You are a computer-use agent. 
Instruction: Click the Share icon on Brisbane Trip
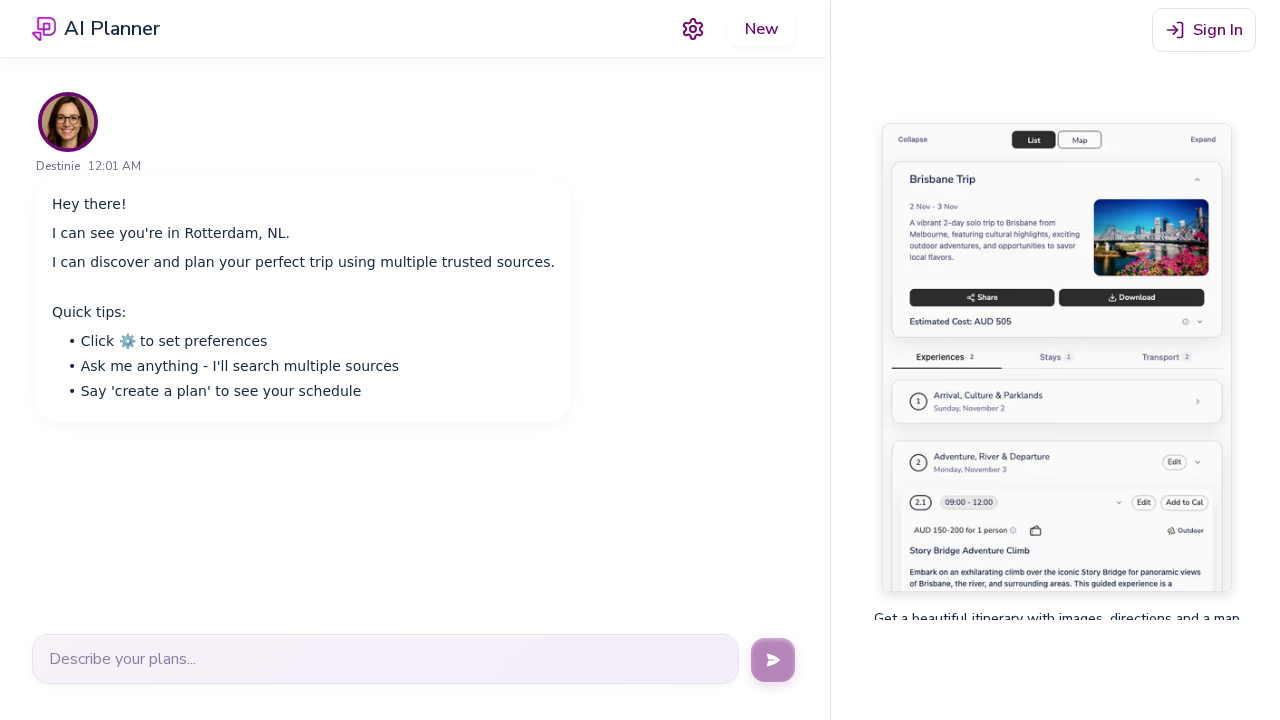970,297
